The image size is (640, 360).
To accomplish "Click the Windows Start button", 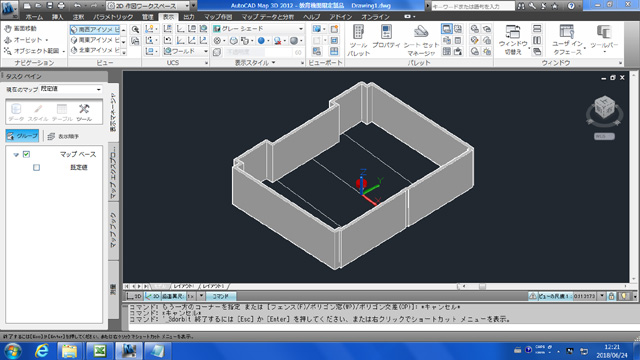I will pyautogui.click(x=12, y=351).
